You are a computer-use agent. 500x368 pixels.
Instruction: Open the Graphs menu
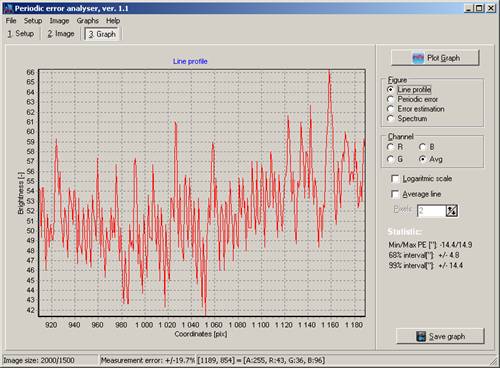click(88, 21)
